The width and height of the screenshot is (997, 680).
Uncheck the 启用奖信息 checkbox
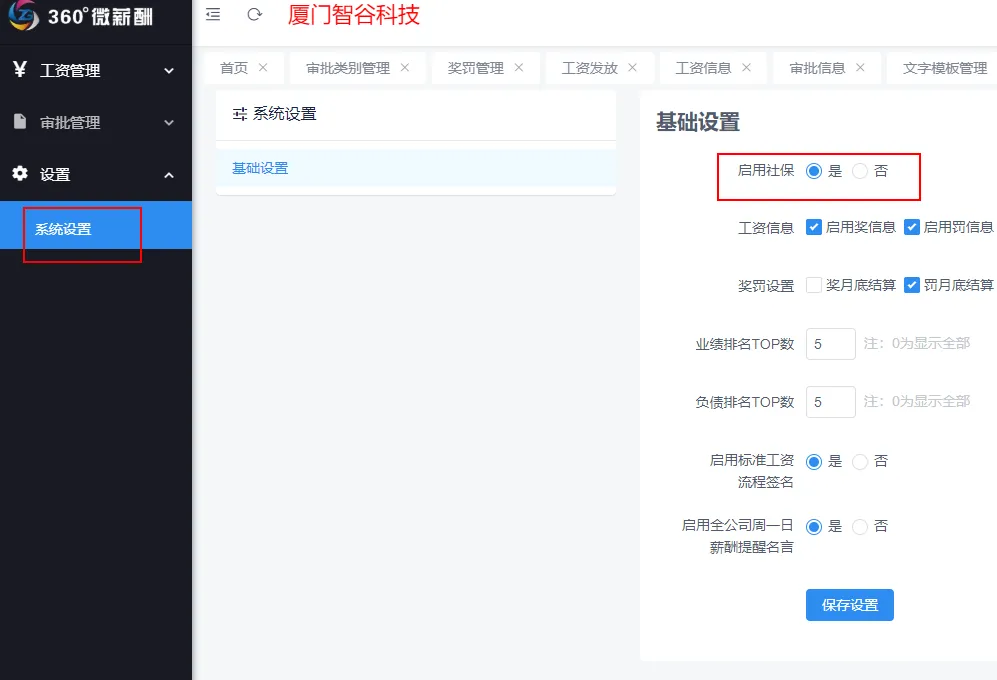[x=814, y=227]
